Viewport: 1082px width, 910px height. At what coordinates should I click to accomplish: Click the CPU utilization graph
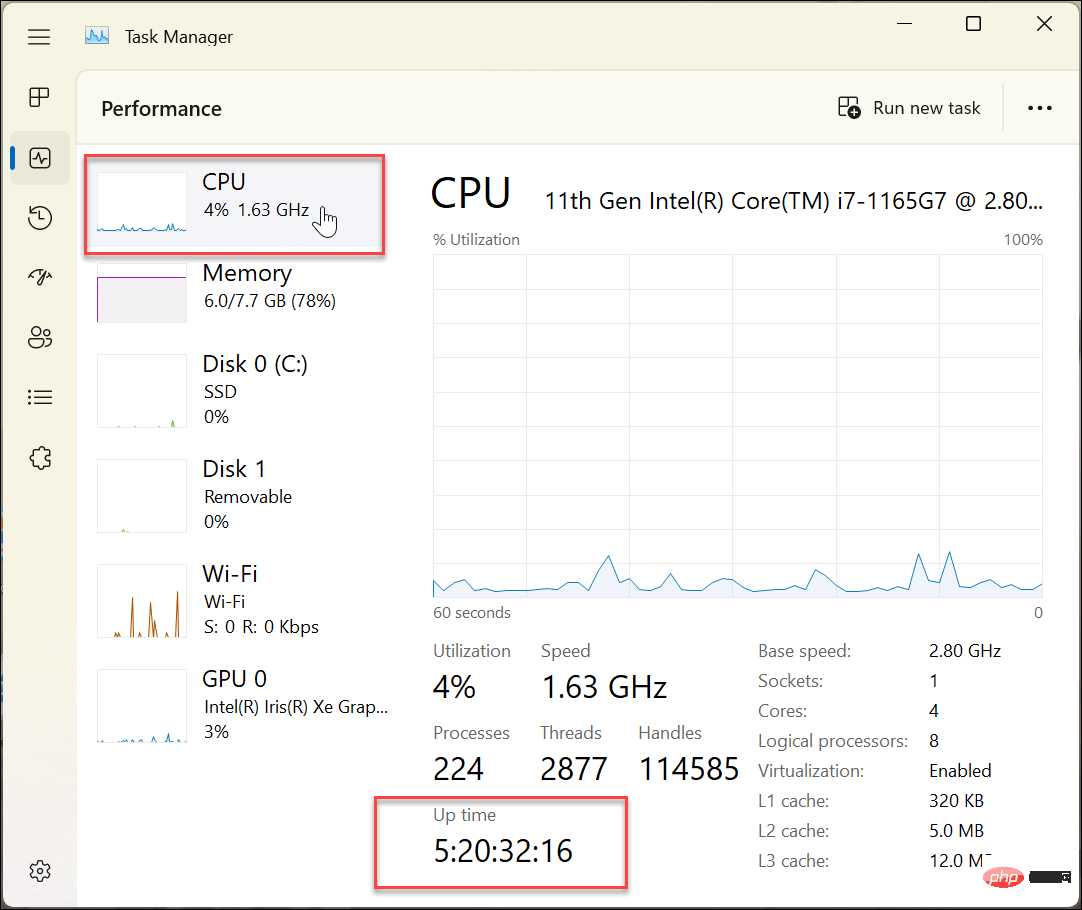pyautogui.click(x=737, y=425)
